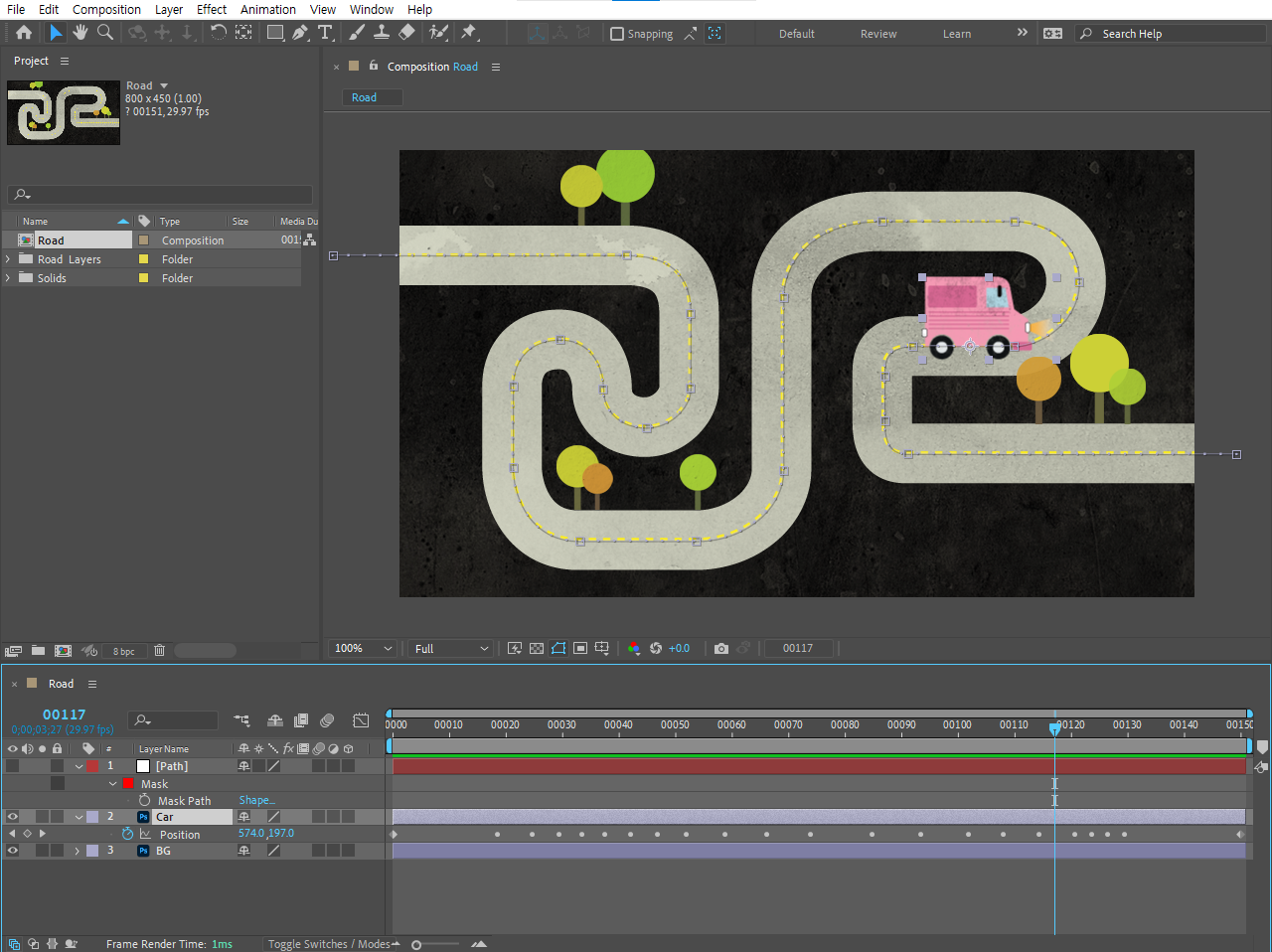The image size is (1272, 952).
Task: Show the [Path] layer via its video switch
Action: pos(13,766)
